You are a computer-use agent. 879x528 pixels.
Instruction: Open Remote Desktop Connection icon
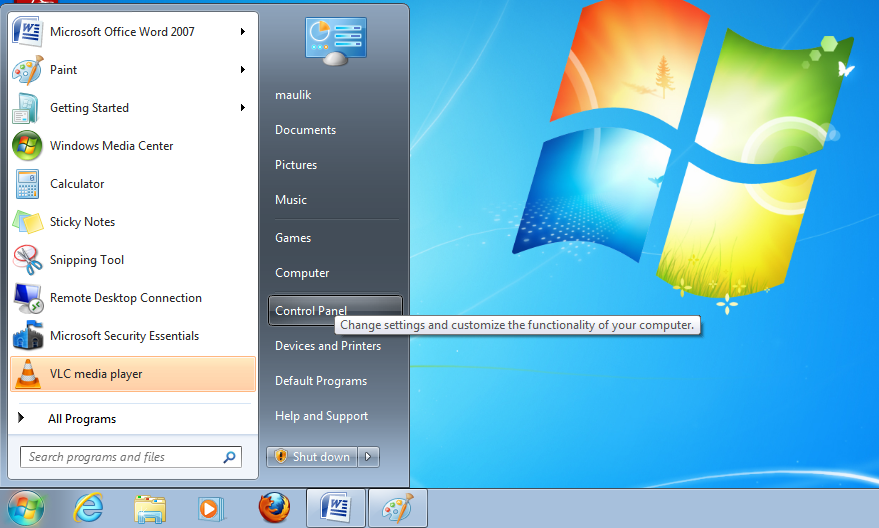click(x=27, y=298)
